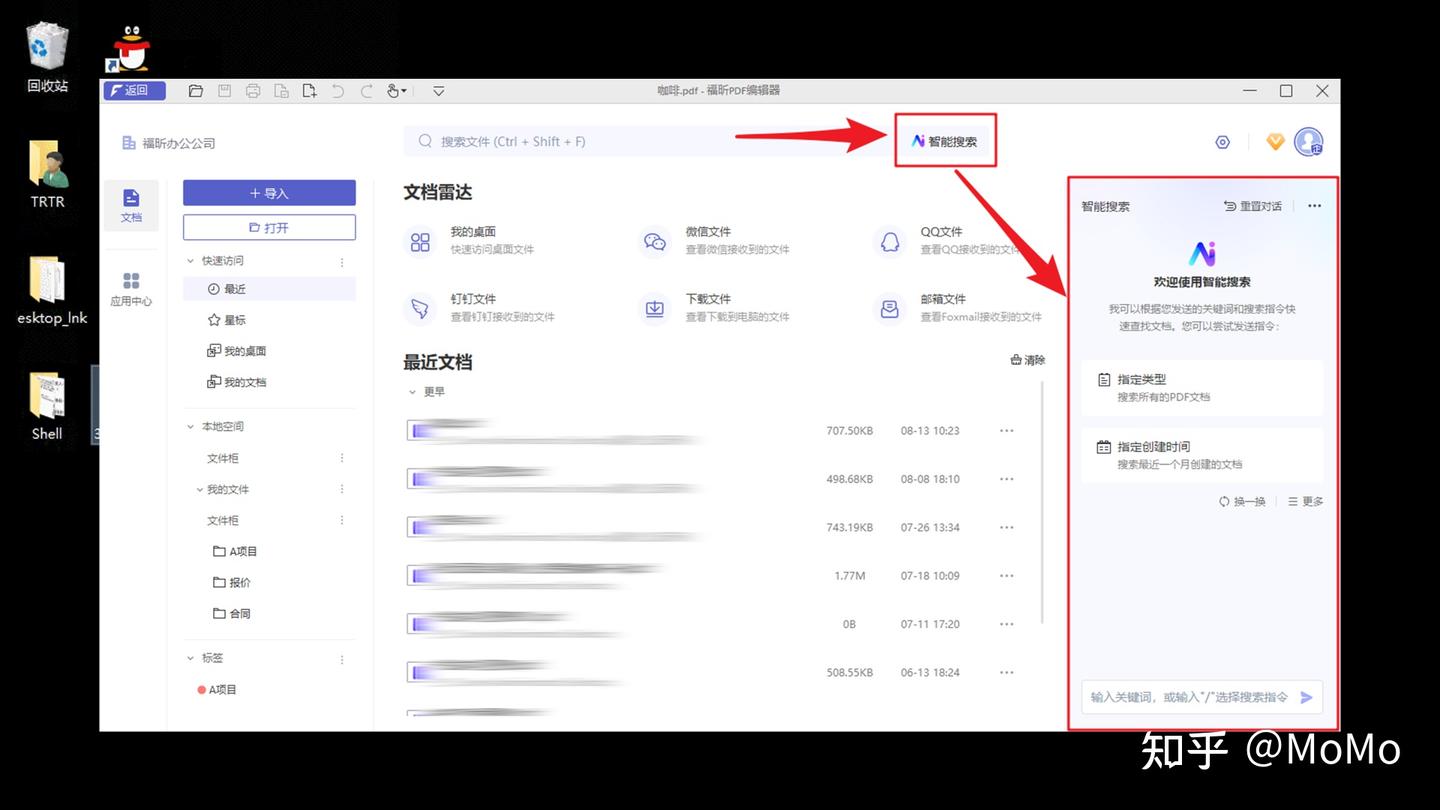Open the 标签 section options menu
This screenshot has width=1440, height=810.
coord(342,660)
